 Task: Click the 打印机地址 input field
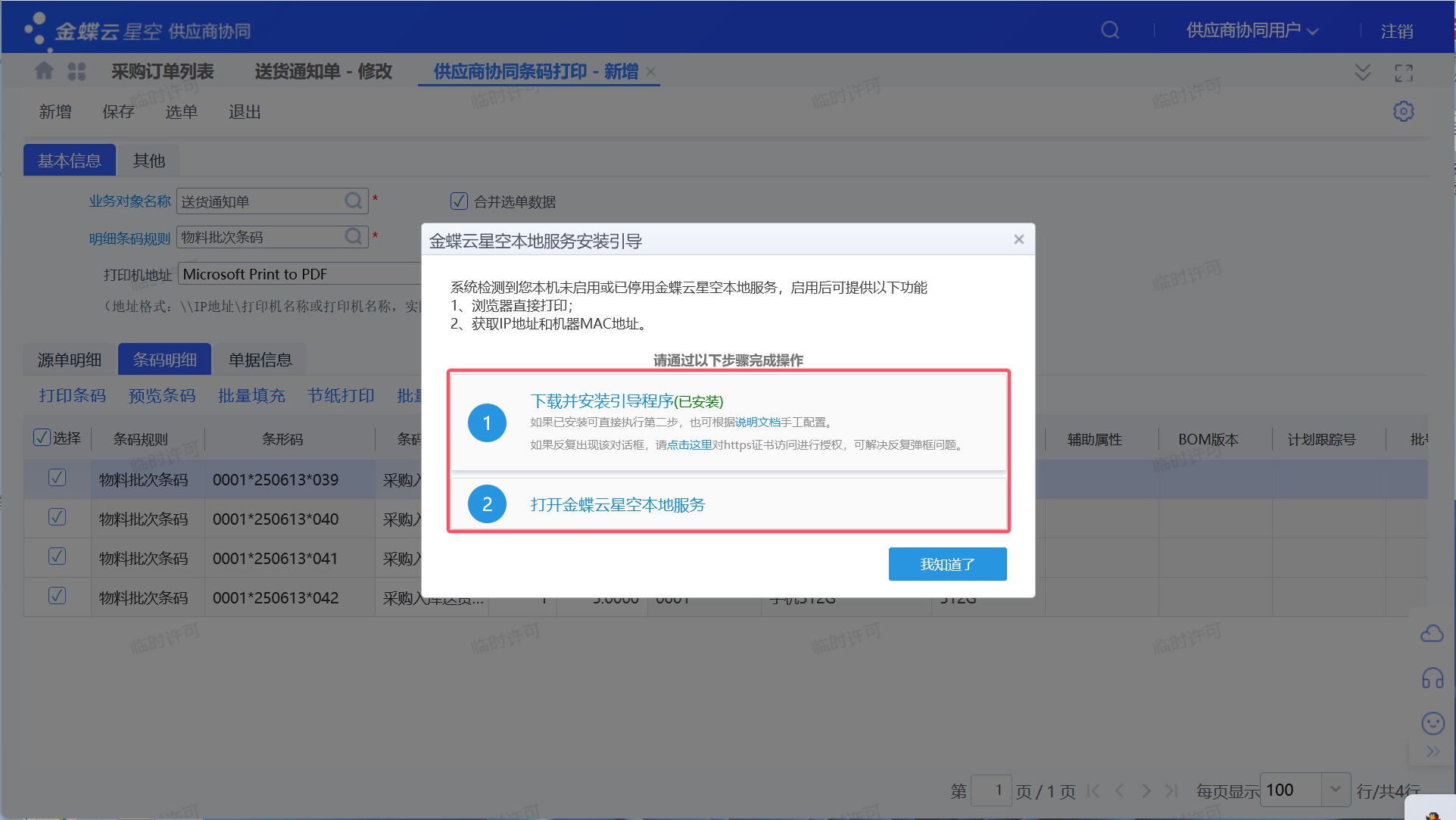[300, 274]
